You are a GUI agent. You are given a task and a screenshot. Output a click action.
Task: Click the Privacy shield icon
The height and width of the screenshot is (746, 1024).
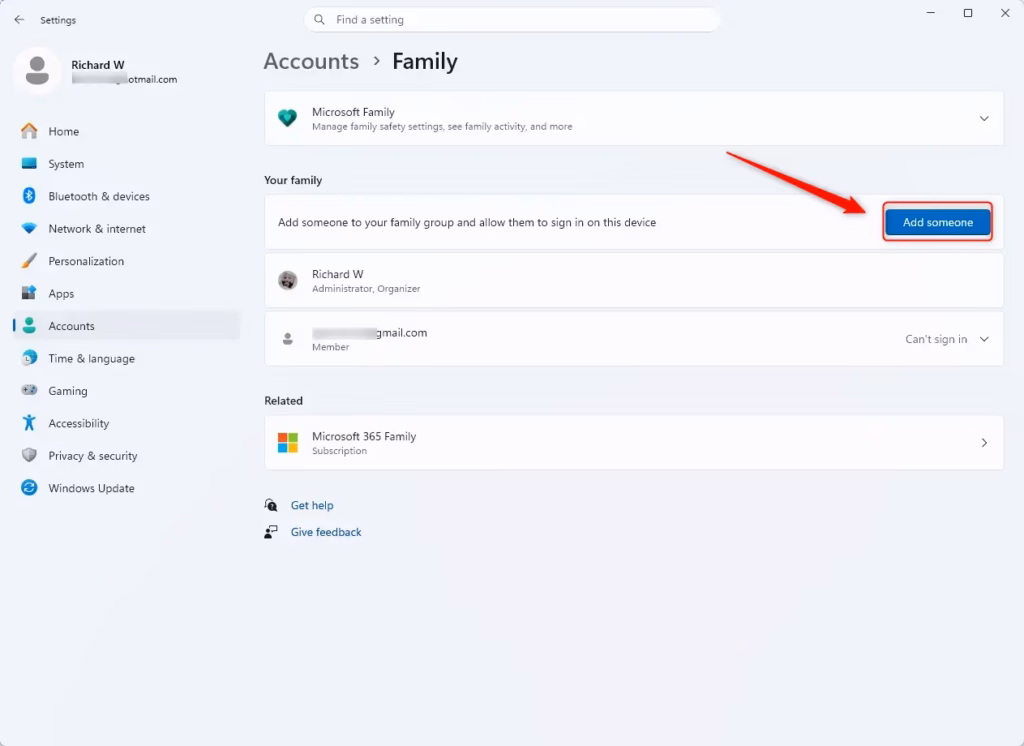pyautogui.click(x=29, y=455)
